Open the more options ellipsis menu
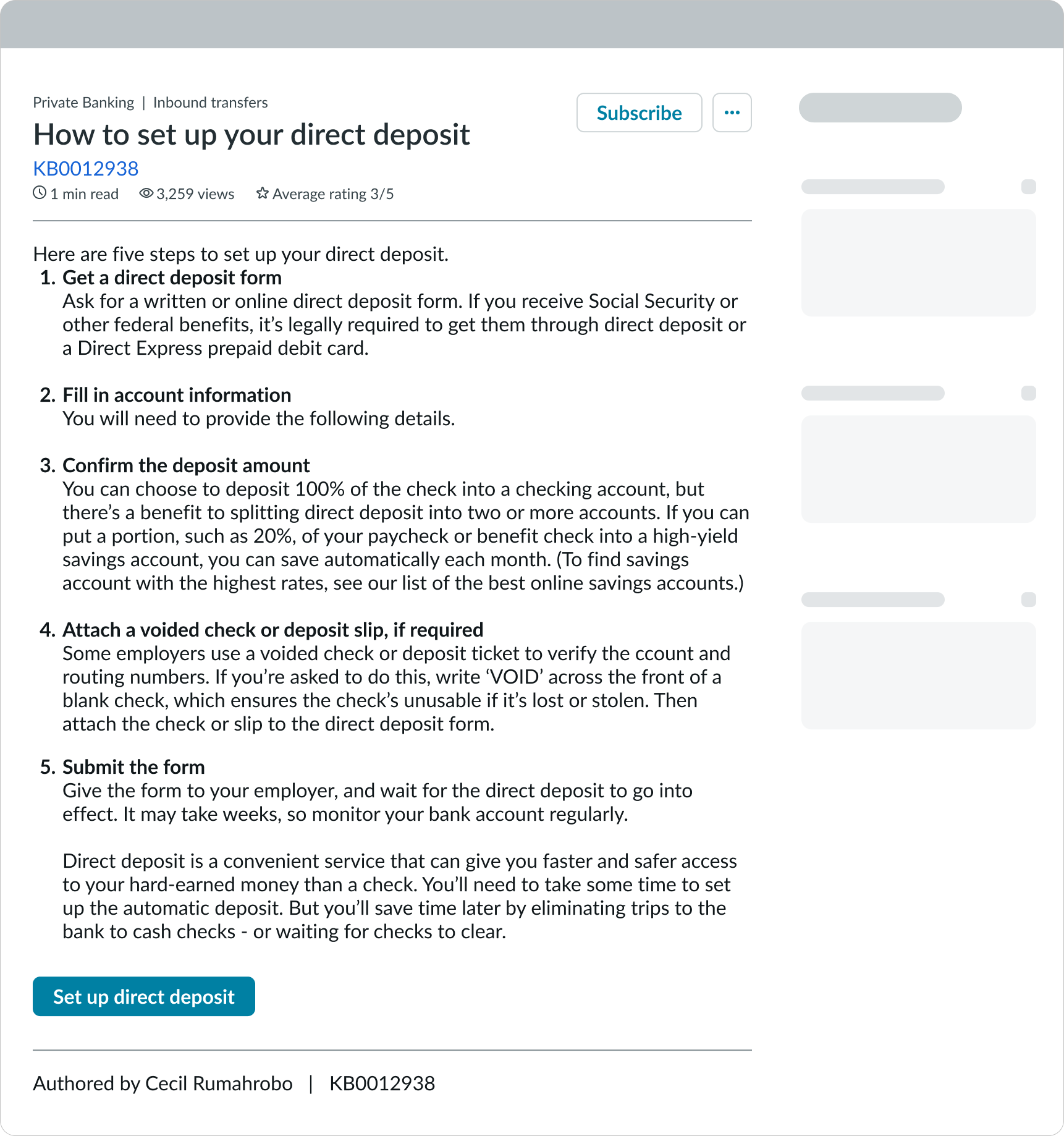This screenshot has width=1064, height=1136. [732, 112]
